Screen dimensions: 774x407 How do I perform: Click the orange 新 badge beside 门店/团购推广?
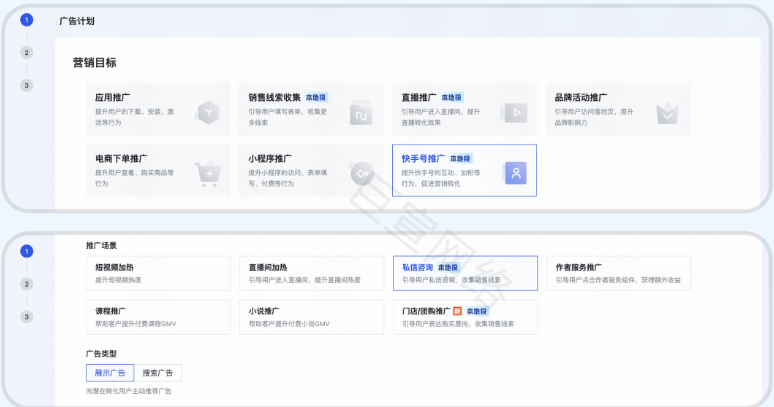coord(457,311)
